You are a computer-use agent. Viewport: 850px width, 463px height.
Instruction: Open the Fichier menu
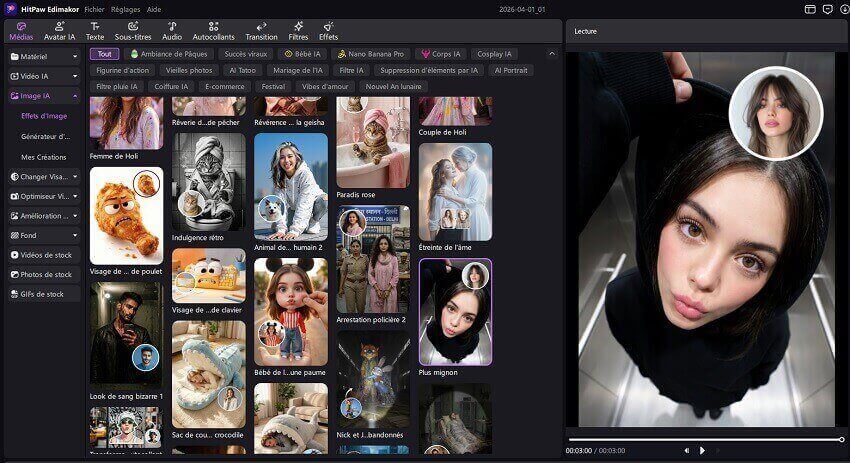[95, 8]
